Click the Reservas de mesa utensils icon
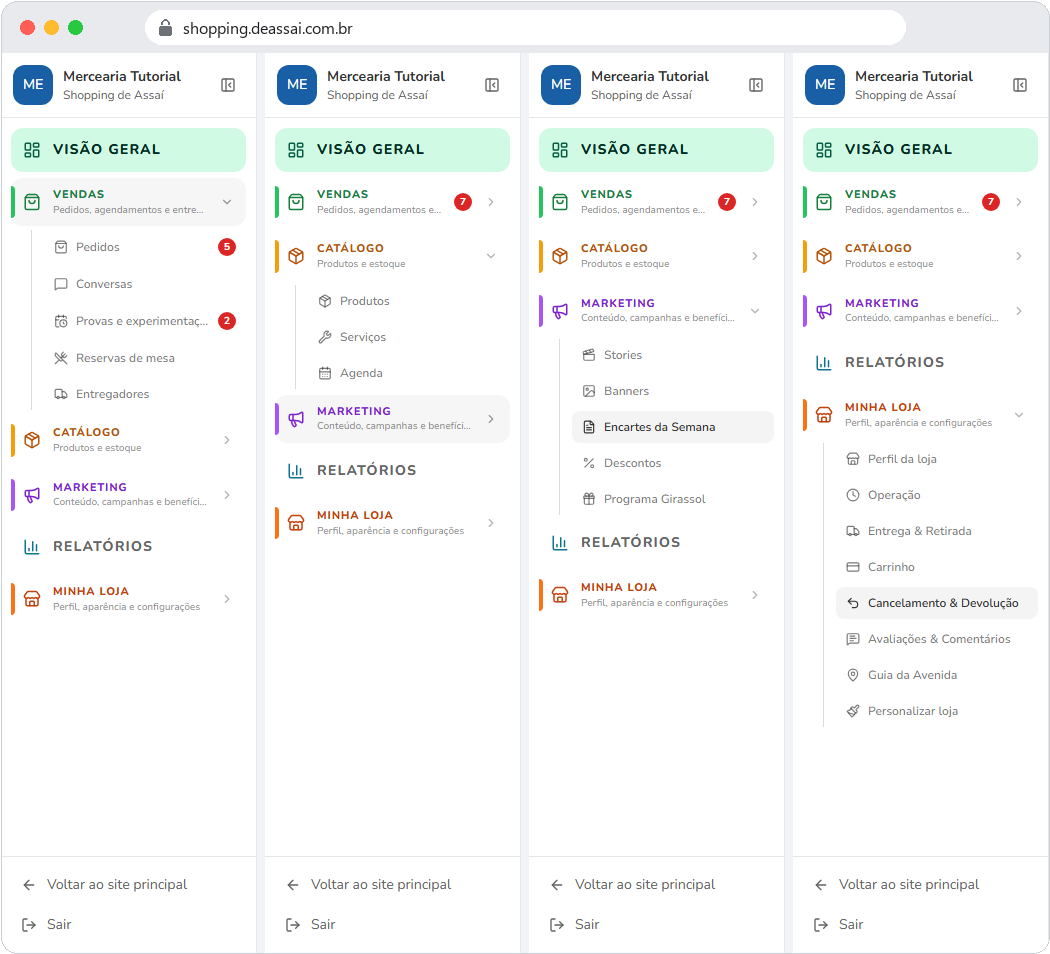This screenshot has width=1050, height=954. point(61,358)
